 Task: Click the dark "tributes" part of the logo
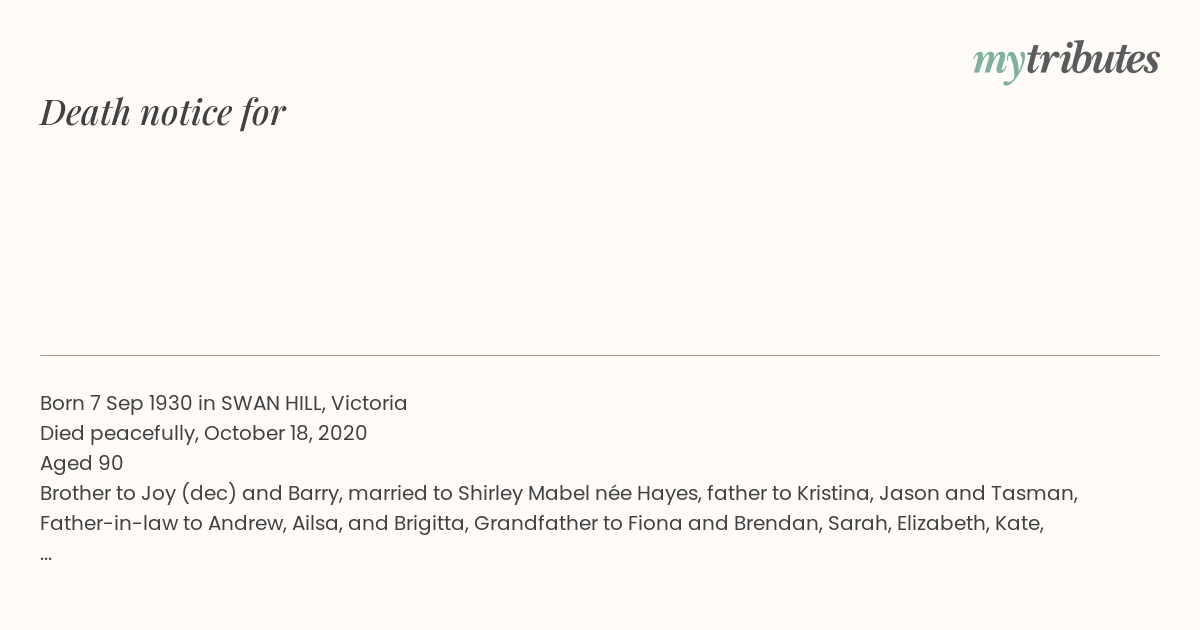coord(1092,60)
